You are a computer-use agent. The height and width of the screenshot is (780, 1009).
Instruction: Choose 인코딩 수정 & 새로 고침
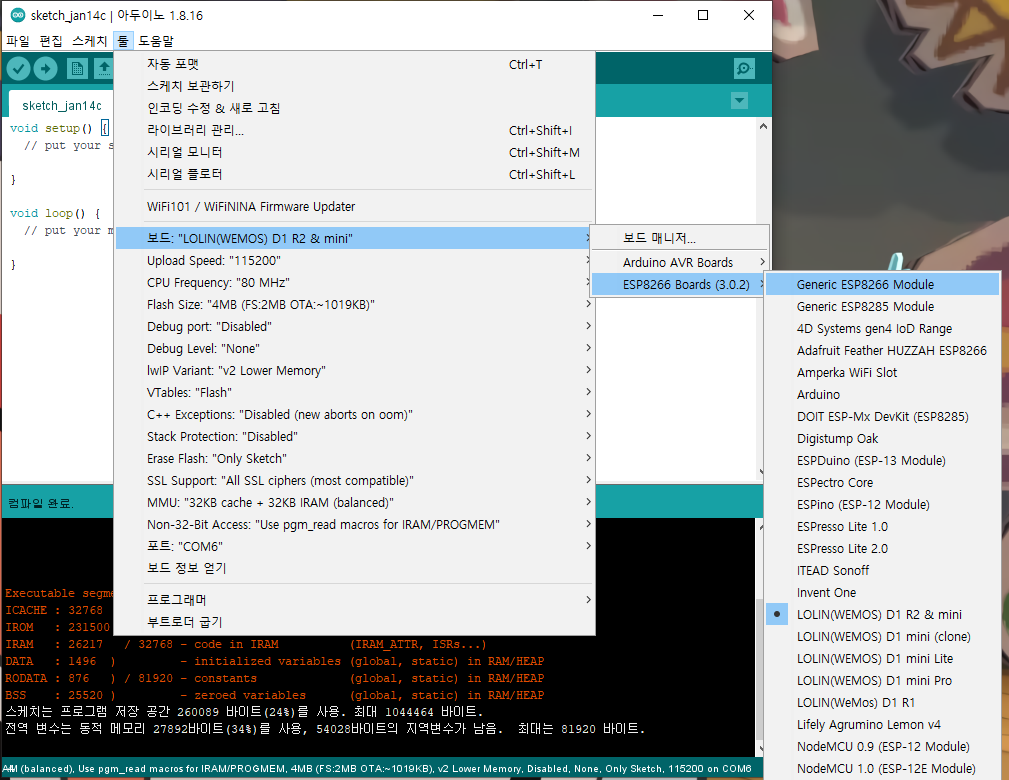point(355,108)
